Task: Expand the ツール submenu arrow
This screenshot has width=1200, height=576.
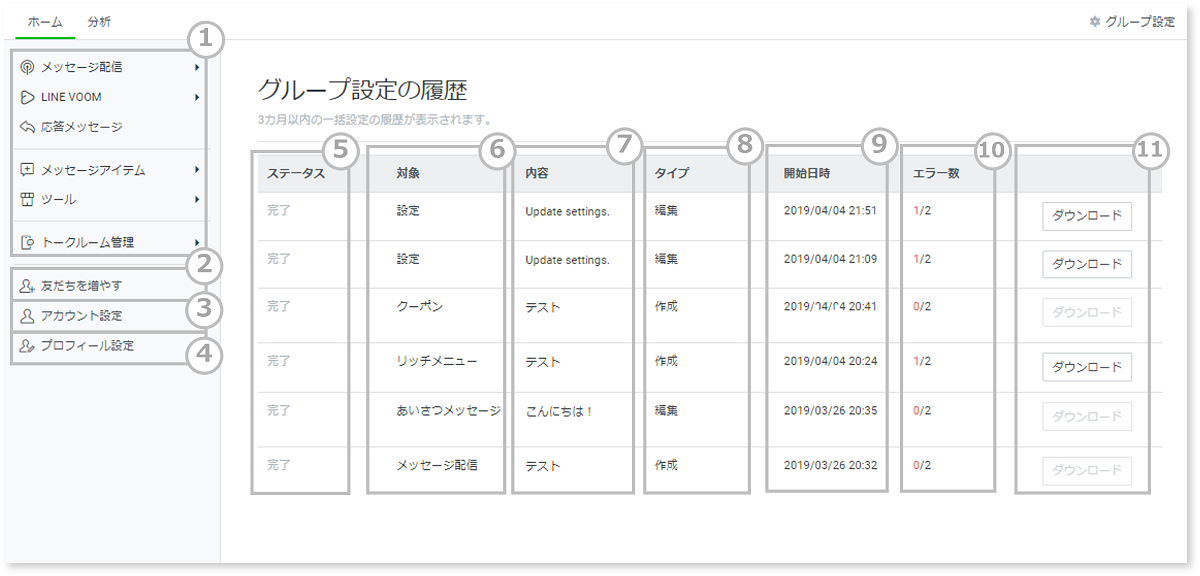Action: click(197, 199)
